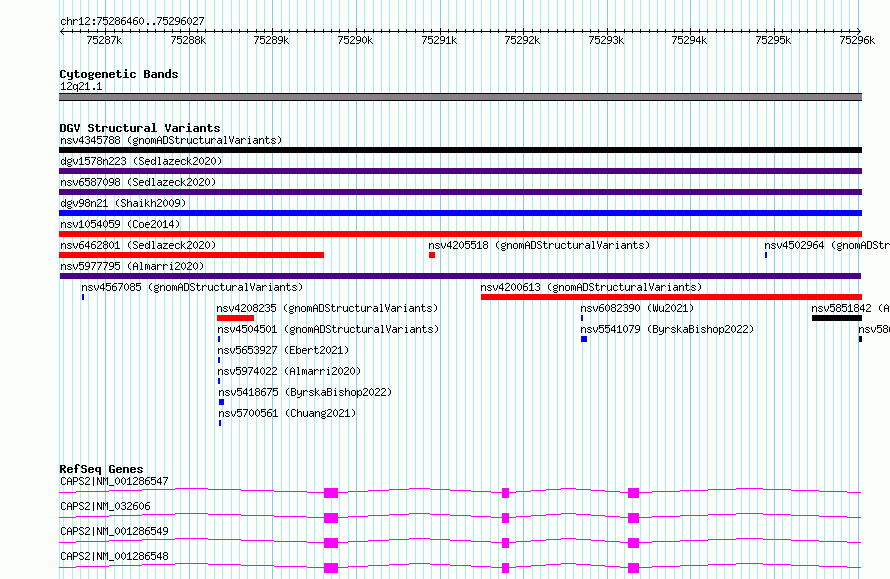
Task: Click the red bar under nsv1054059
Action: click(x=460, y=234)
